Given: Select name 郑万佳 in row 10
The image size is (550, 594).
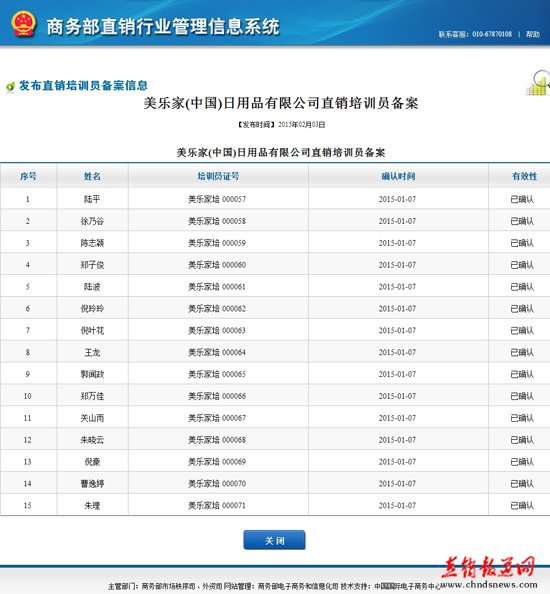Looking at the screenshot, I should [92, 396].
